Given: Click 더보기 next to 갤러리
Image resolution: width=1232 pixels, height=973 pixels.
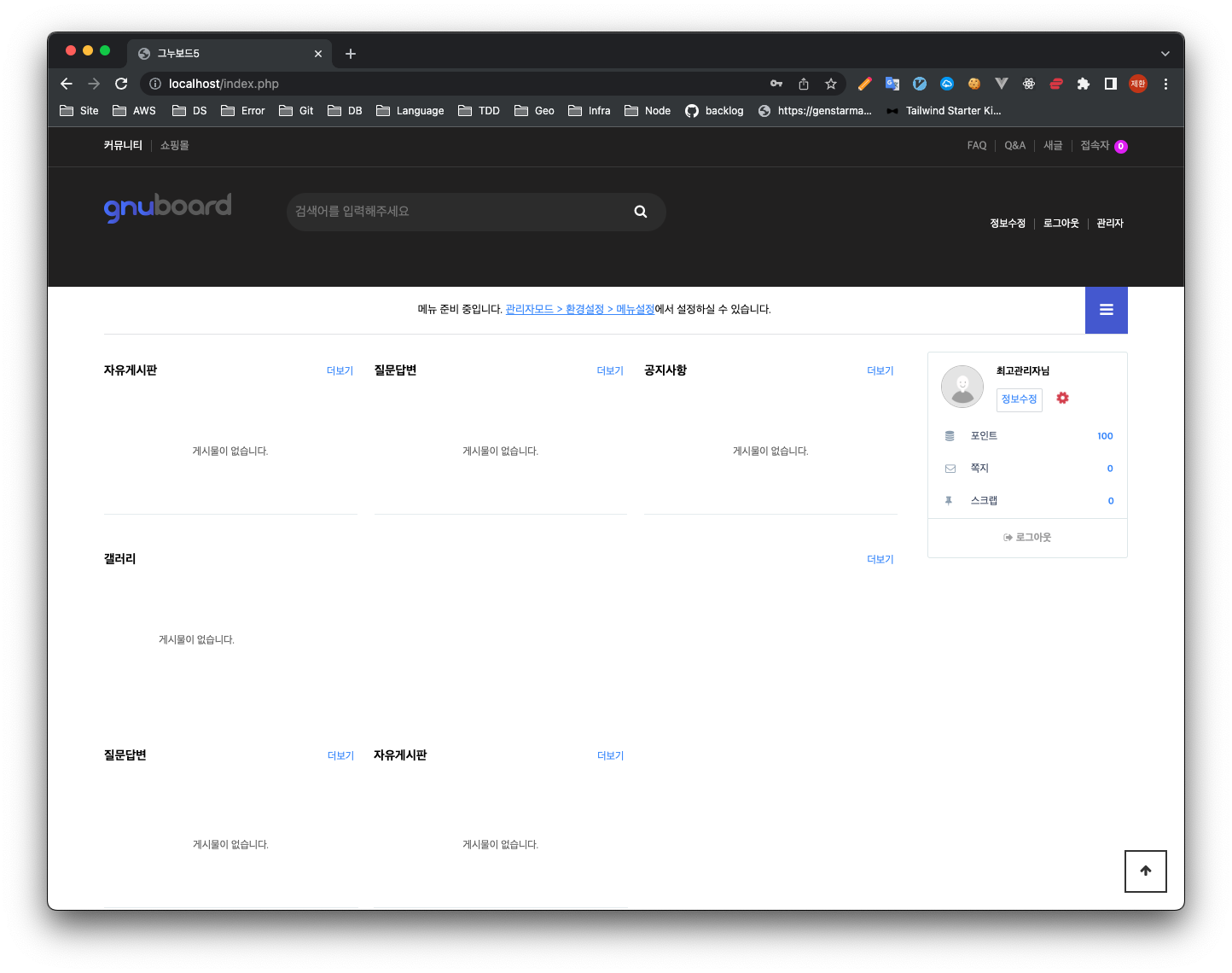Looking at the screenshot, I should tap(880, 560).
